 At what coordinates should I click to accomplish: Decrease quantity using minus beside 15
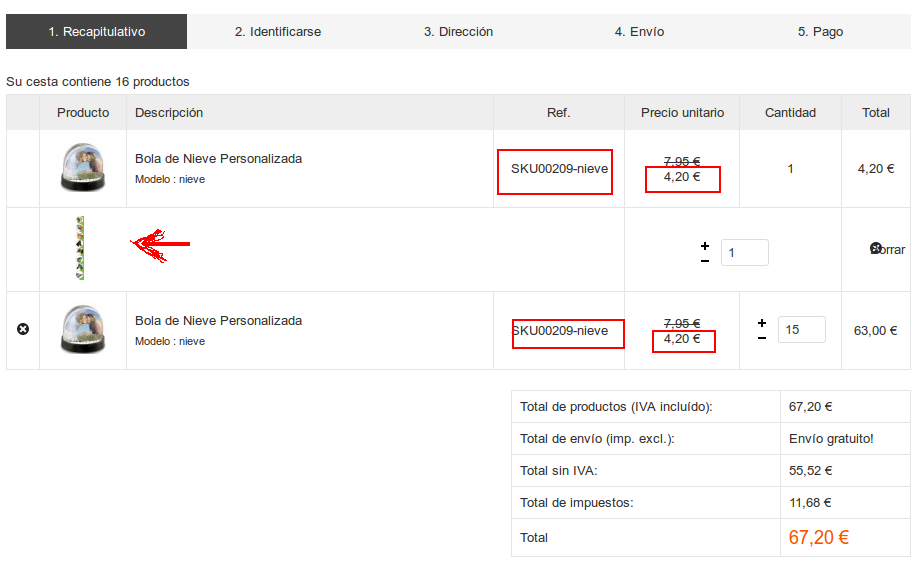(x=762, y=338)
